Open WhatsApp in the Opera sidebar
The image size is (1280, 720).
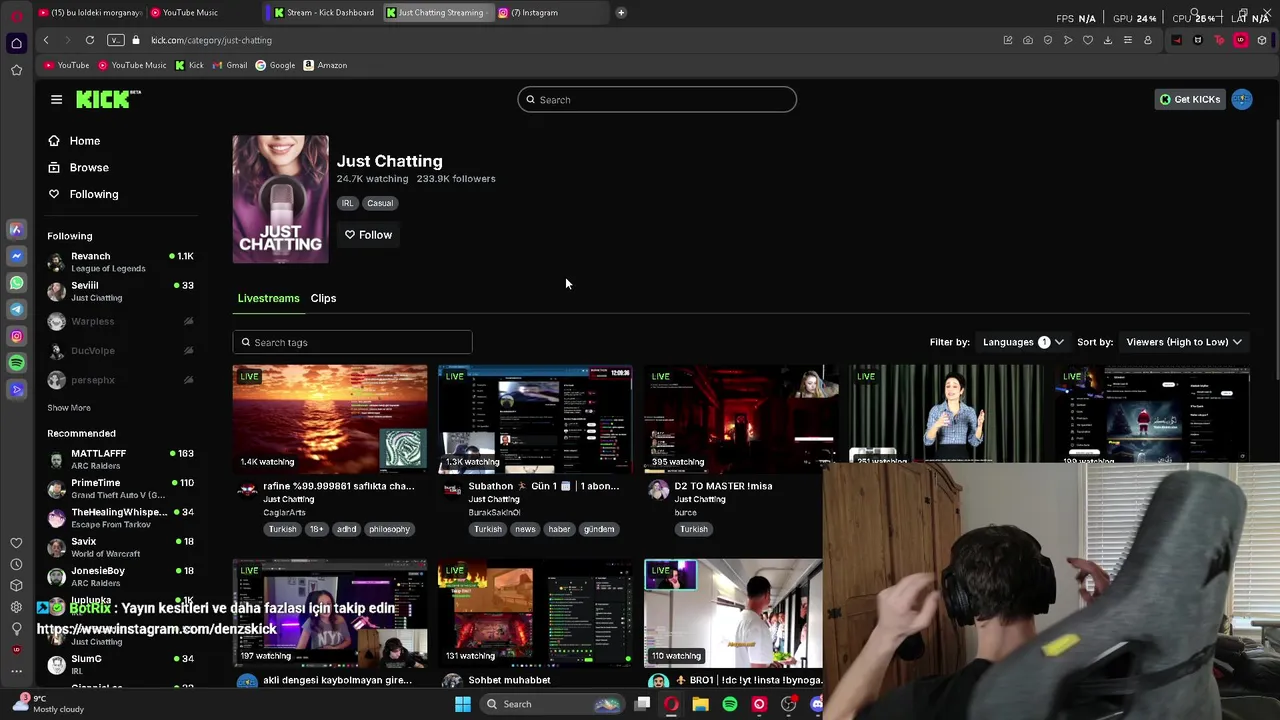16,283
